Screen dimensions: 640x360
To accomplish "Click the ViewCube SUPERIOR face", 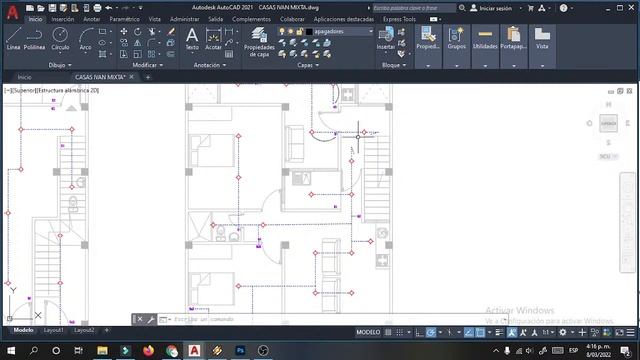I will coord(608,123).
